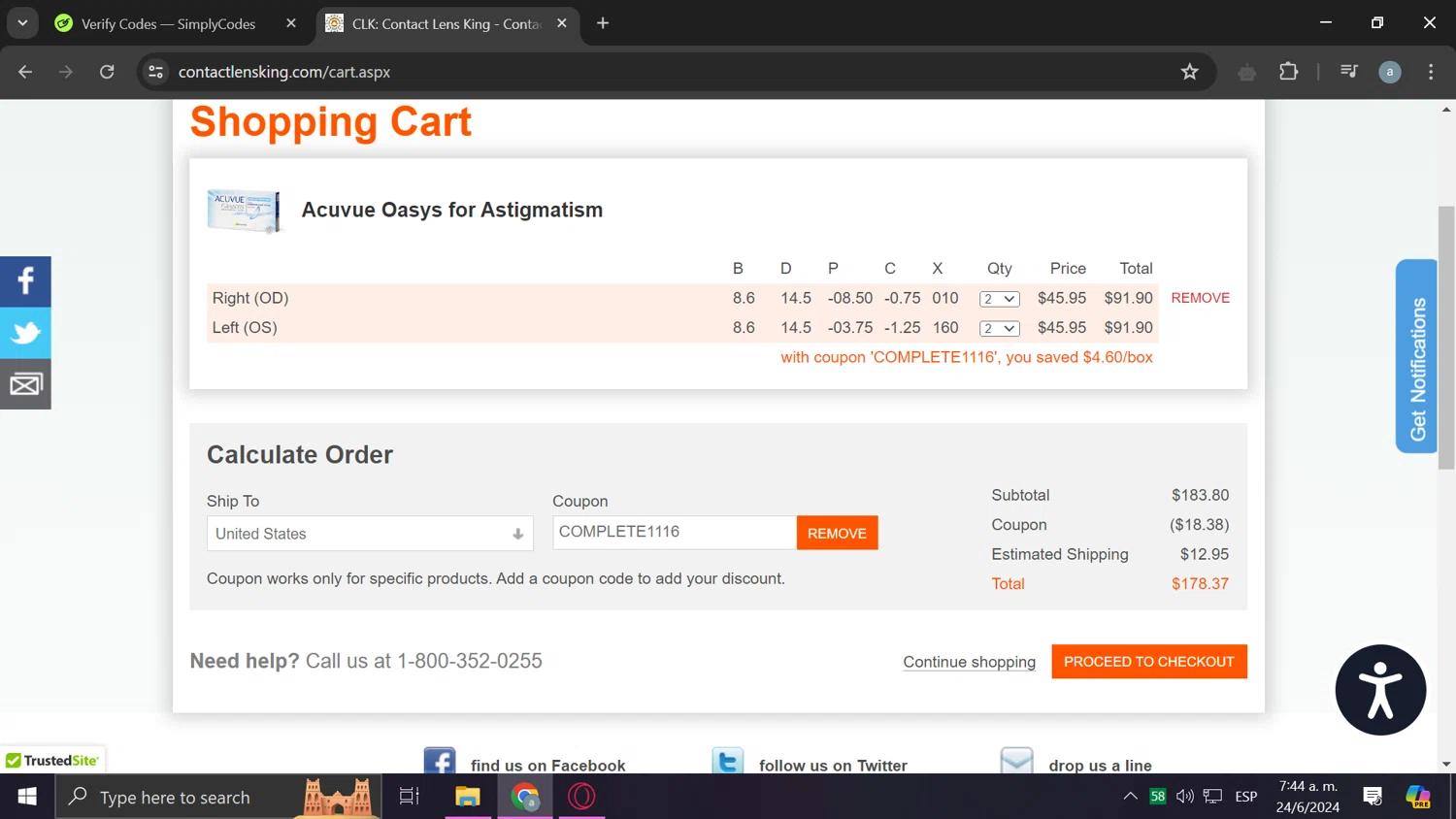Image resolution: width=1456 pixels, height=819 pixels.
Task: Open File Explorer from the taskbar
Action: click(468, 797)
